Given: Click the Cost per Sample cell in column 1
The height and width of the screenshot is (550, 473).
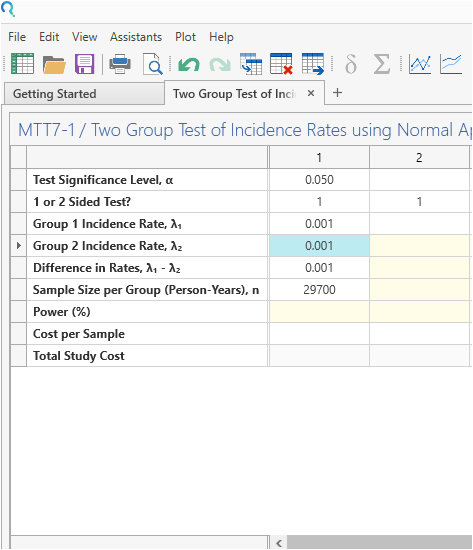Looking at the screenshot, I should pyautogui.click(x=319, y=334).
